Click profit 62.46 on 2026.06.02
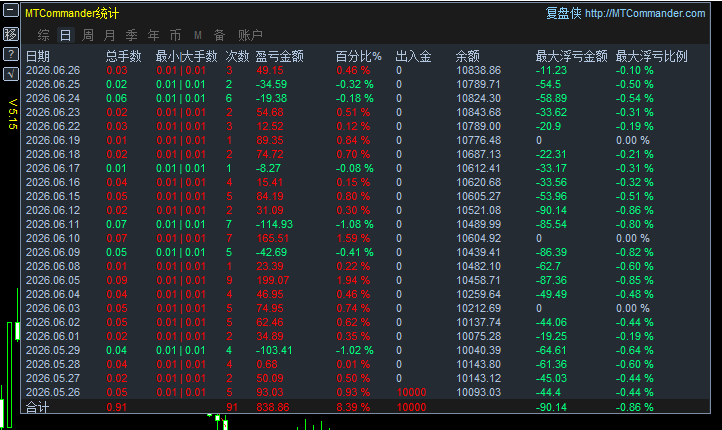The width and height of the screenshot is (722, 430). 270,322
